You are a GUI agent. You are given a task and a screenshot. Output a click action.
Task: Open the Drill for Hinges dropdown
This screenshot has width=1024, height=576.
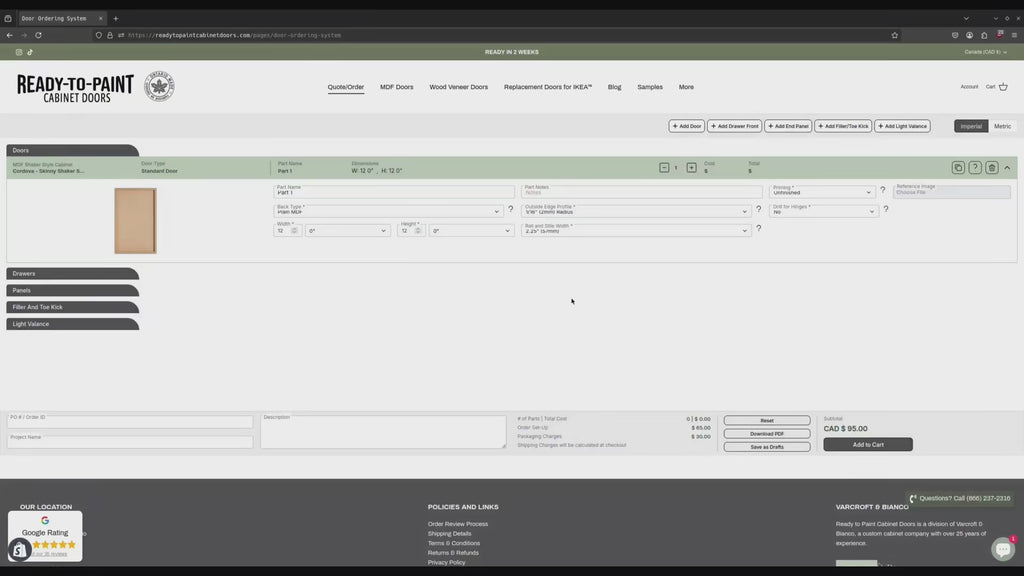[x=824, y=211]
